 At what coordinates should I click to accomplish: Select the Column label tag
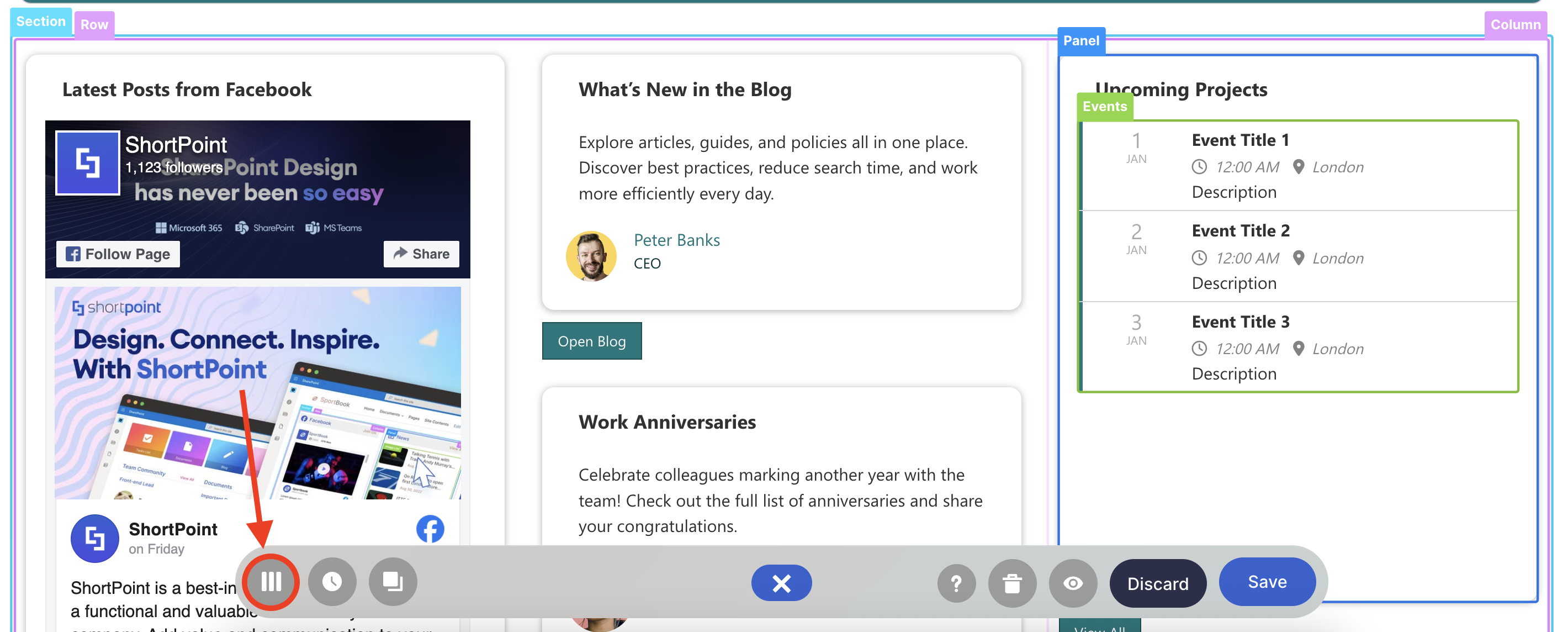tap(1514, 25)
